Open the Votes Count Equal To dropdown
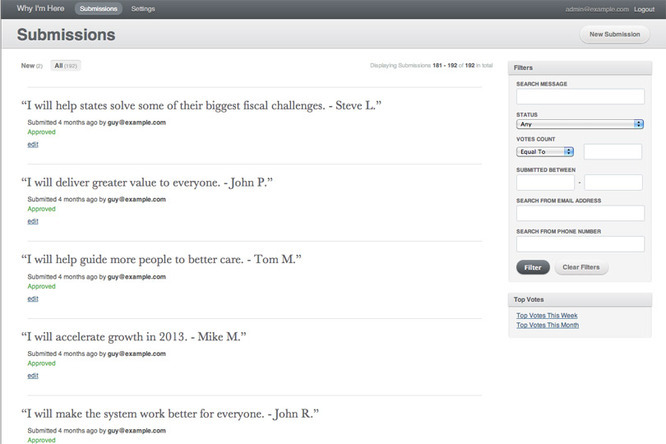 [545, 152]
